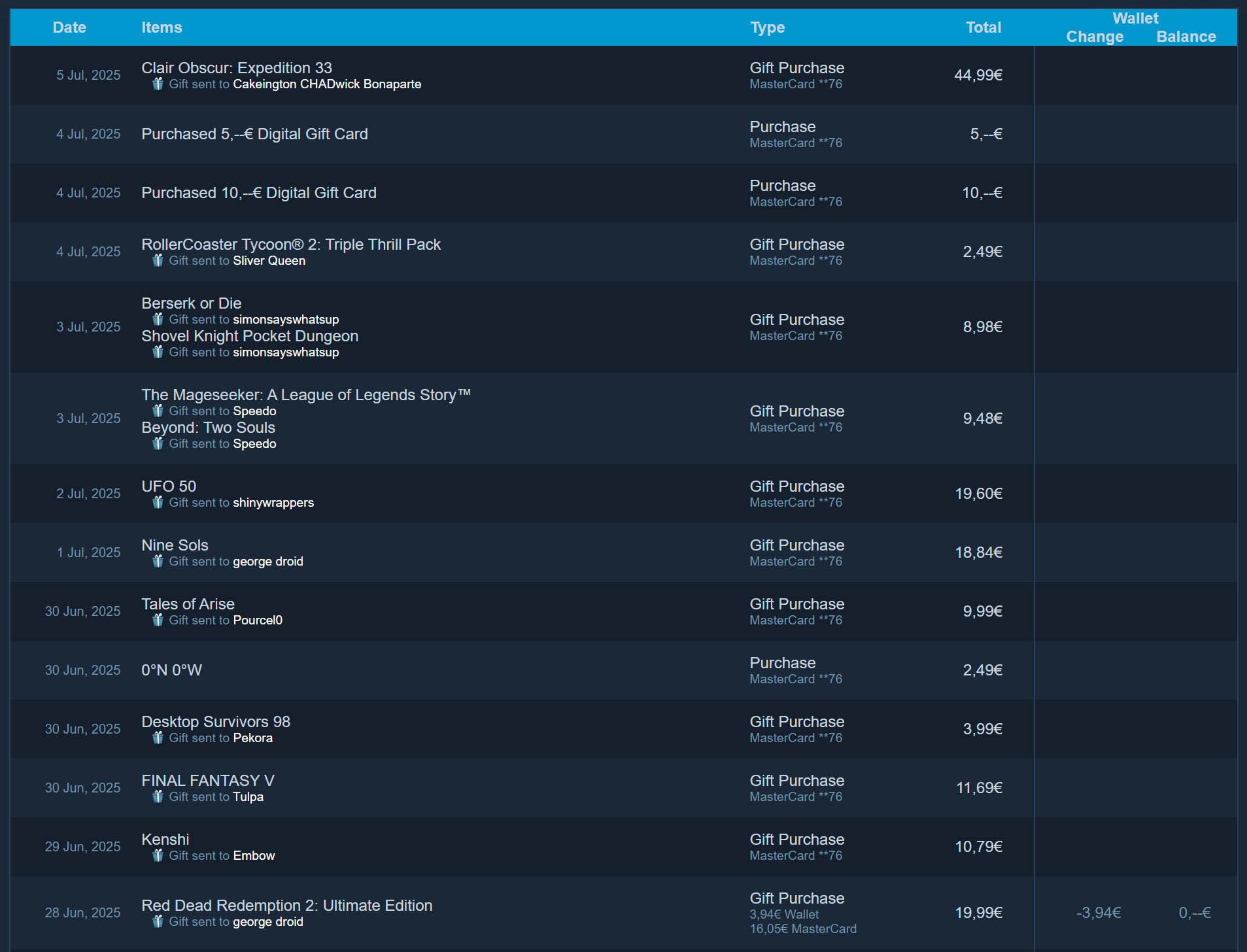Click gift icon under Shovel Knight Pocket Dungeon
Screen dimensions: 1247x952
coord(158,352)
